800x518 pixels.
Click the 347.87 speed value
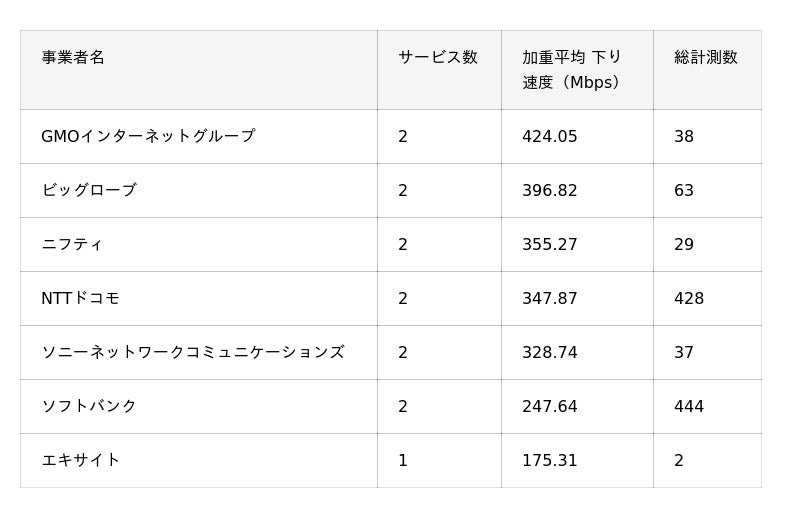[549, 298]
